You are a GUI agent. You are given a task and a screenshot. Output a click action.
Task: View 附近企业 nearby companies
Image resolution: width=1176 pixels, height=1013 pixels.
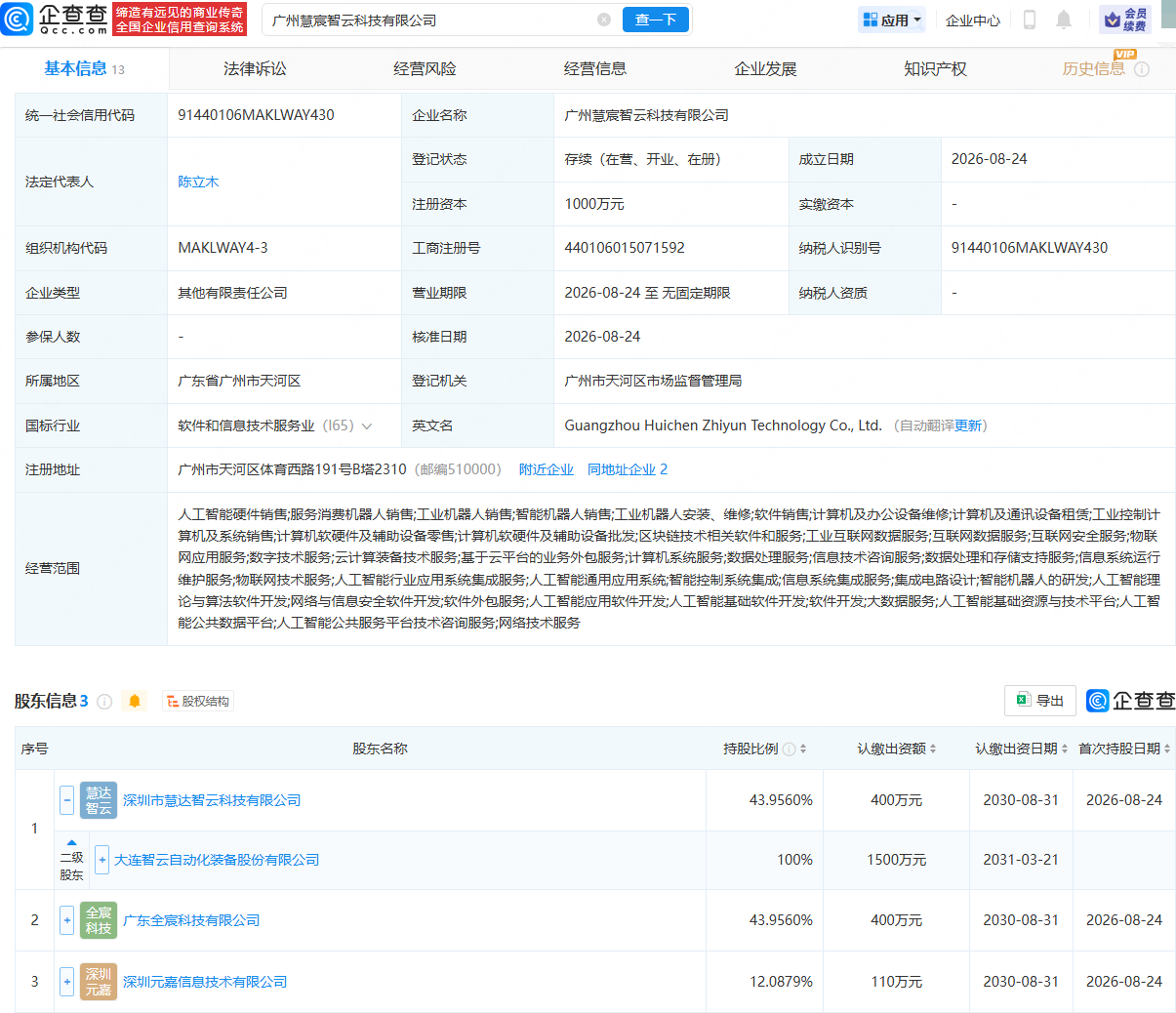pyautogui.click(x=547, y=469)
